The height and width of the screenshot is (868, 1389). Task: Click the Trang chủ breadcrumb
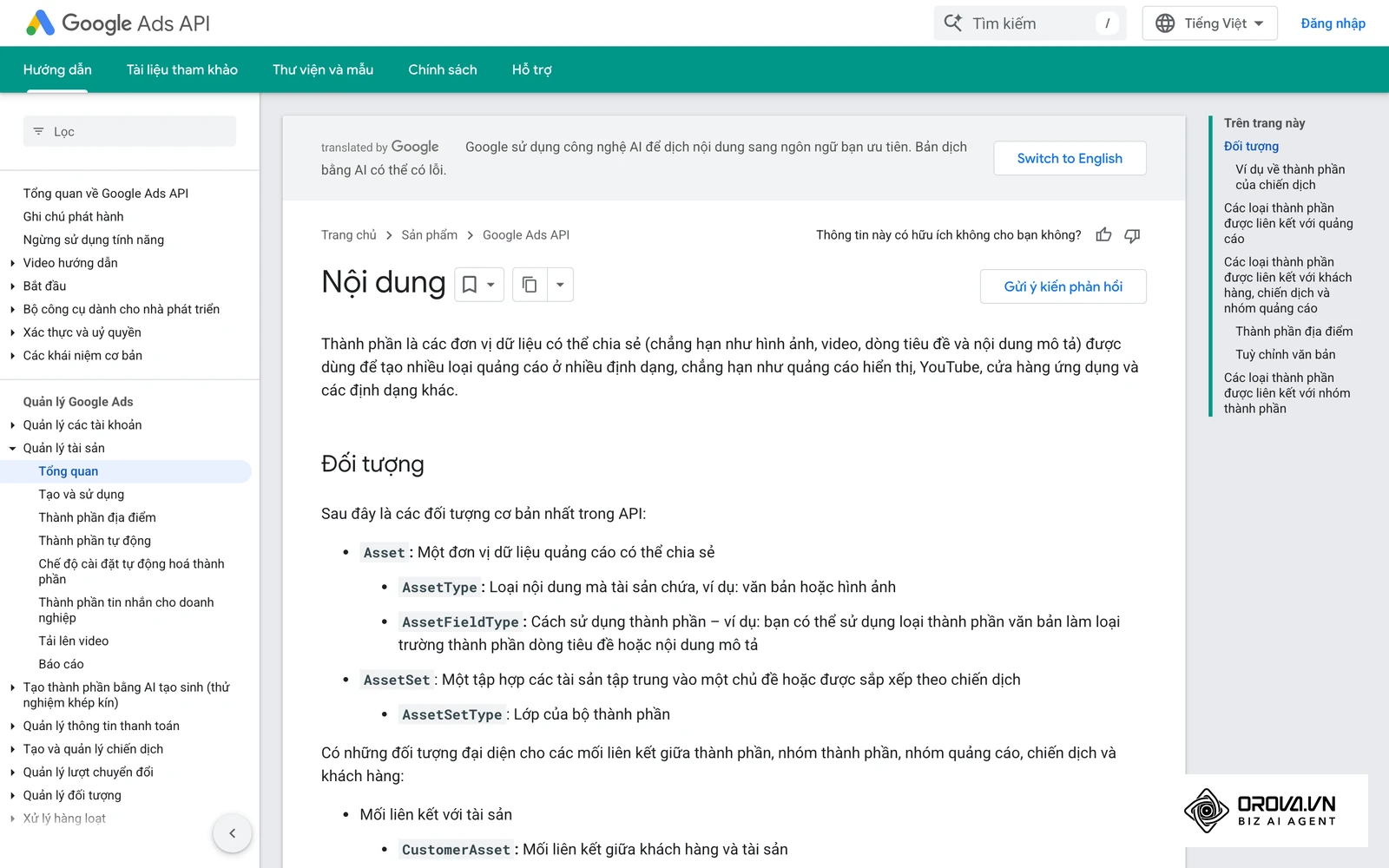349,235
